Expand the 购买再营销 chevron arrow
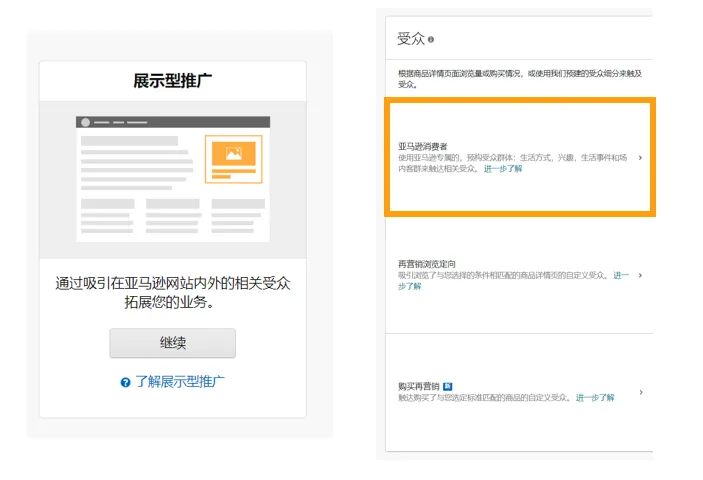Image resolution: width=703 pixels, height=480 pixels. coord(641,392)
